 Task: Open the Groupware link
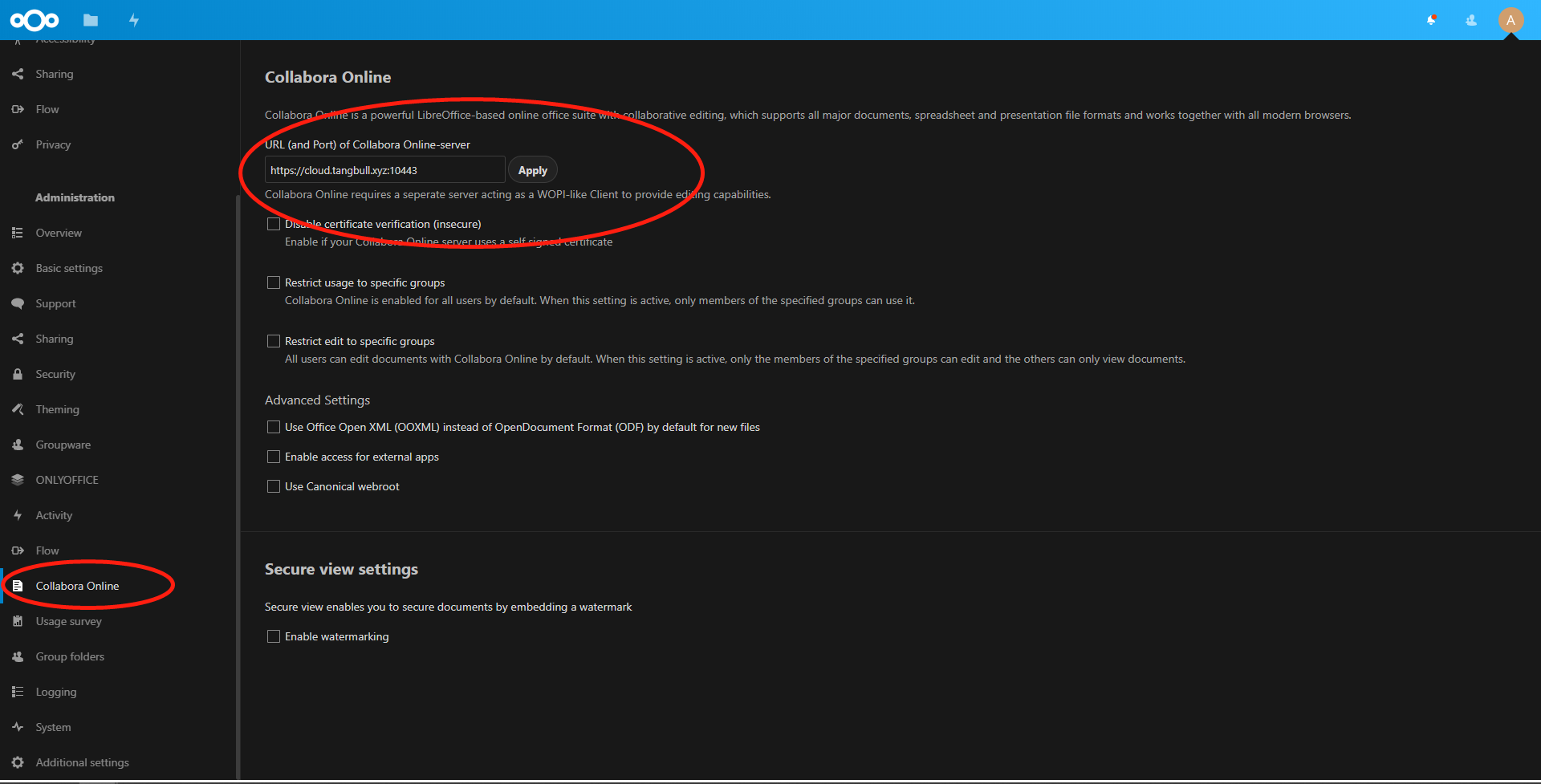pyautogui.click(x=63, y=445)
